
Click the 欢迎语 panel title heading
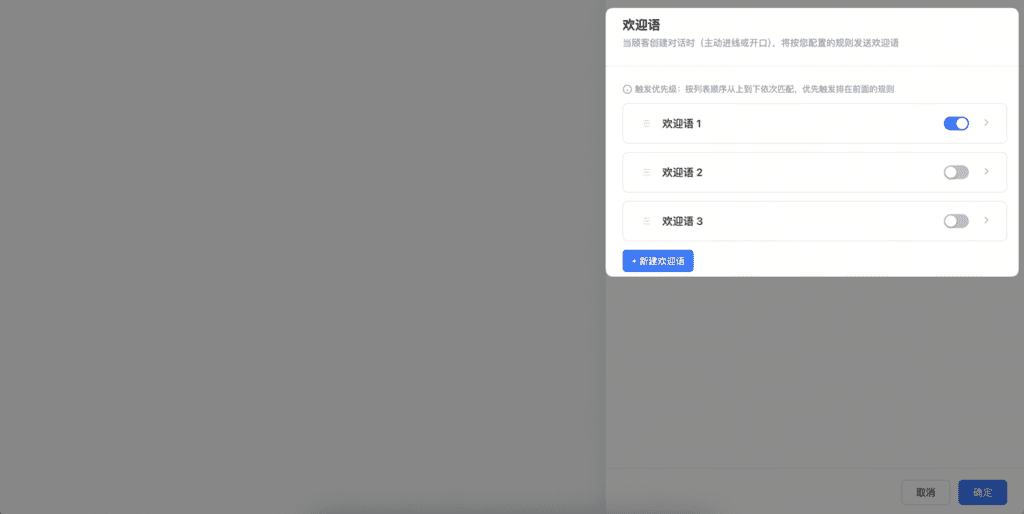pyautogui.click(x=641, y=25)
